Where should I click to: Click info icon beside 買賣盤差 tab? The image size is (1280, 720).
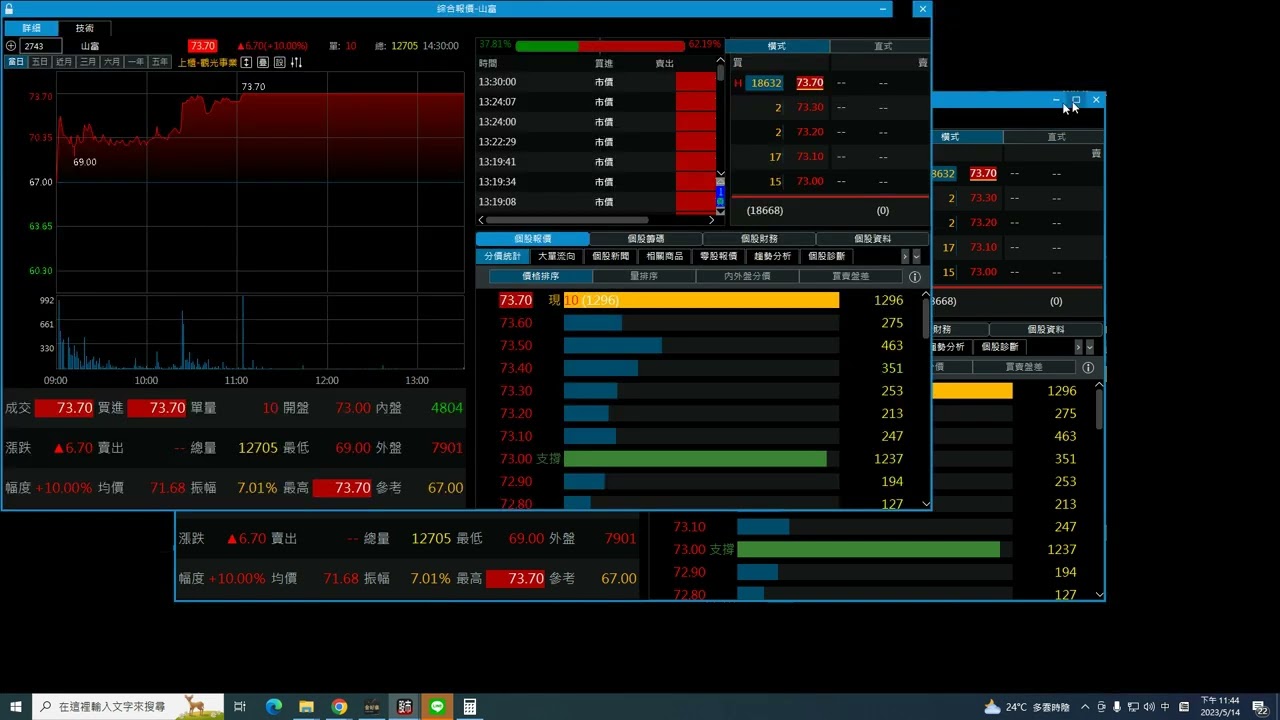(x=914, y=277)
